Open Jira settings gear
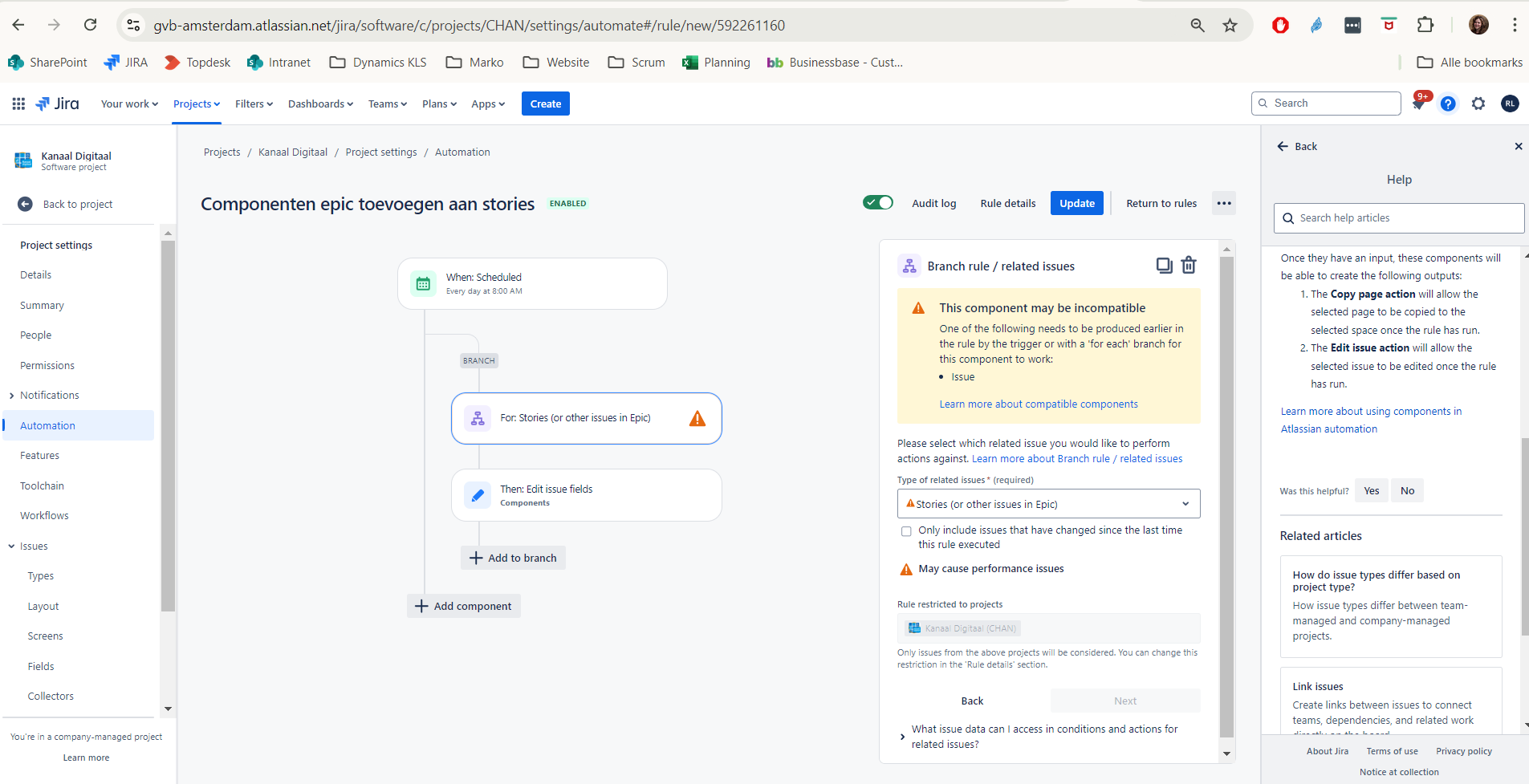Screen dimensions: 1529x784 click(x=1478, y=104)
